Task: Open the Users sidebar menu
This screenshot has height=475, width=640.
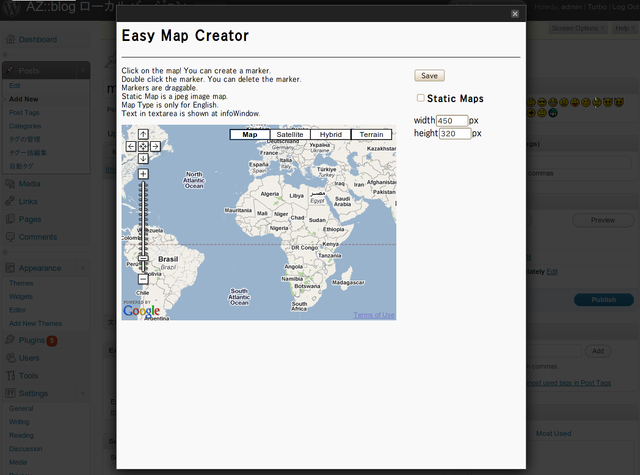Action: 29,358
